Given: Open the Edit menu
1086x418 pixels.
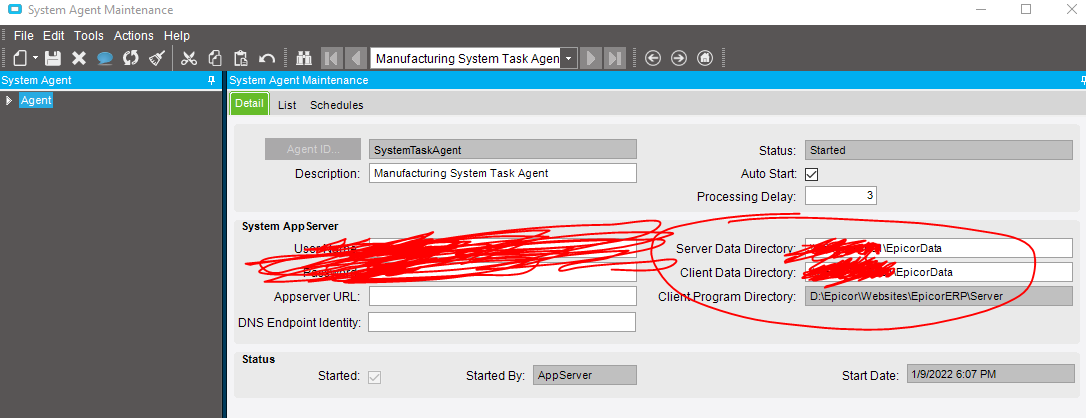Looking at the screenshot, I should point(53,35).
